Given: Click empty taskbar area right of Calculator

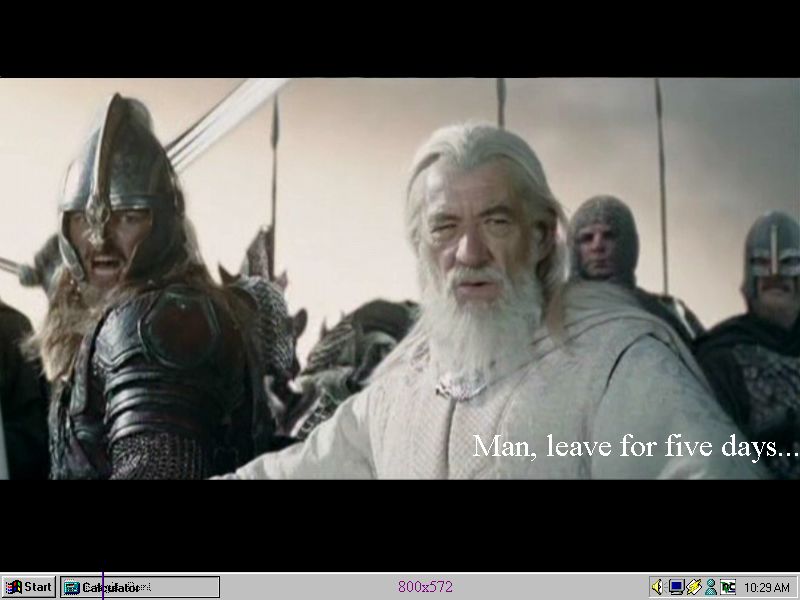Looking at the screenshot, I should point(300,587).
